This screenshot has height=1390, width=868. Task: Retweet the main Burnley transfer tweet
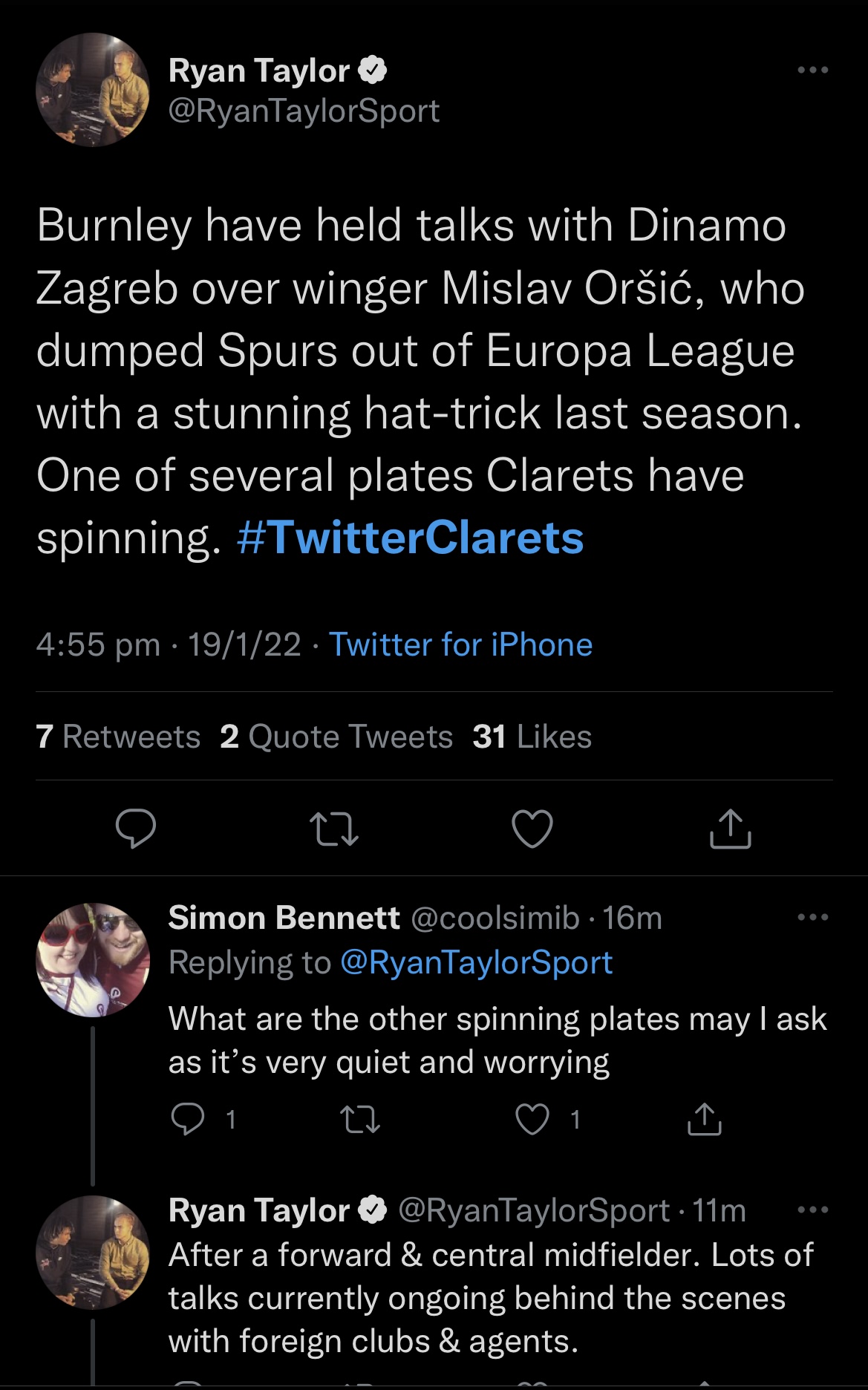point(333,829)
